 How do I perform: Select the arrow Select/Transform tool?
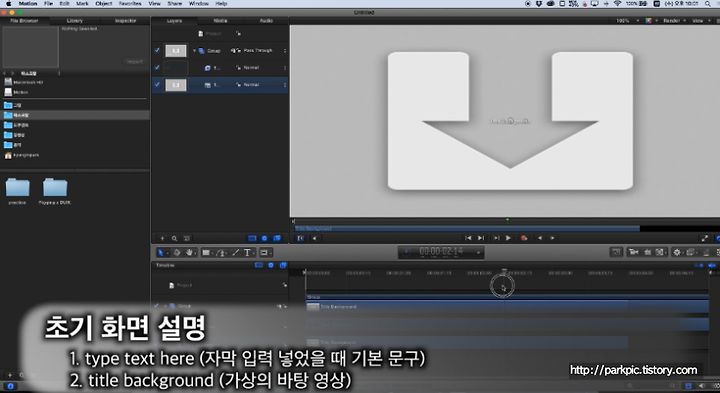pos(160,253)
